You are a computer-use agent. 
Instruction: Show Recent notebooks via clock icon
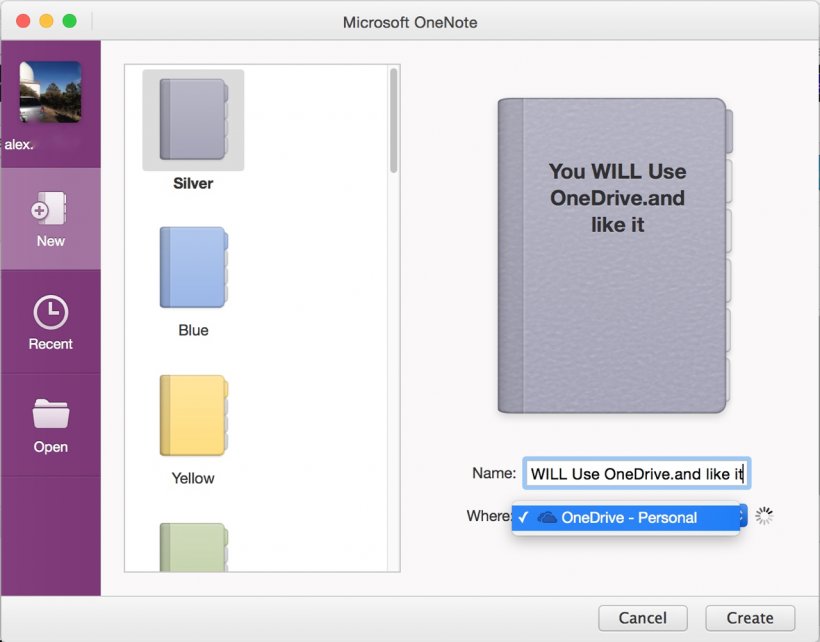(x=51, y=313)
